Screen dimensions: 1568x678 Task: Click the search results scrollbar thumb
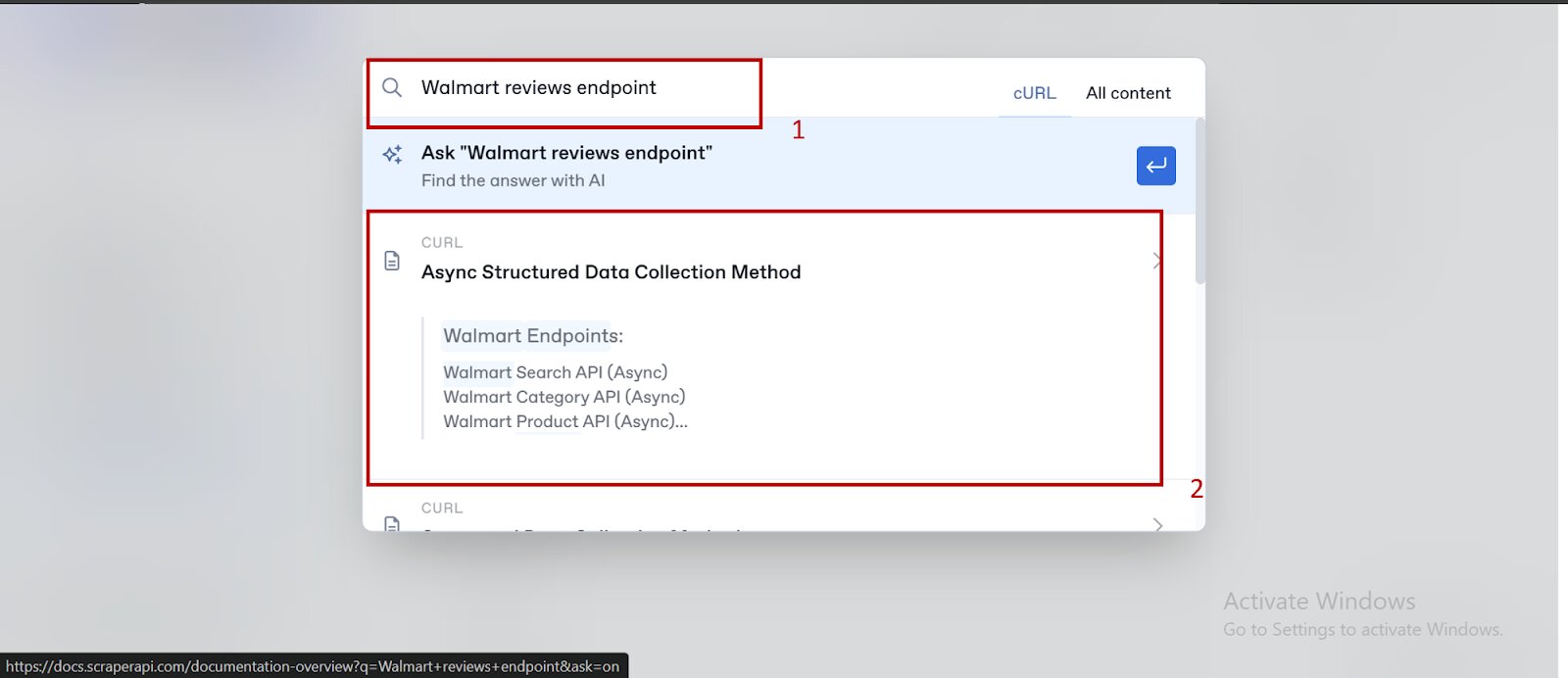[1200, 201]
